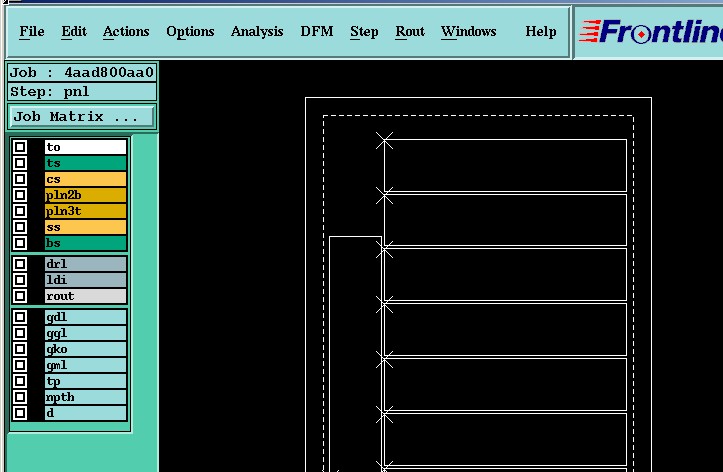This screenshot has width=723, height=472.
Task: Enable the pln3t layer checkbox
Action: (x=20, y=211)
